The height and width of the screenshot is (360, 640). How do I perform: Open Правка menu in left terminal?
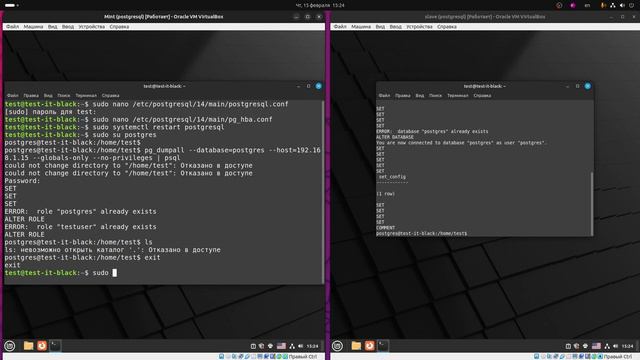(31, 96)
